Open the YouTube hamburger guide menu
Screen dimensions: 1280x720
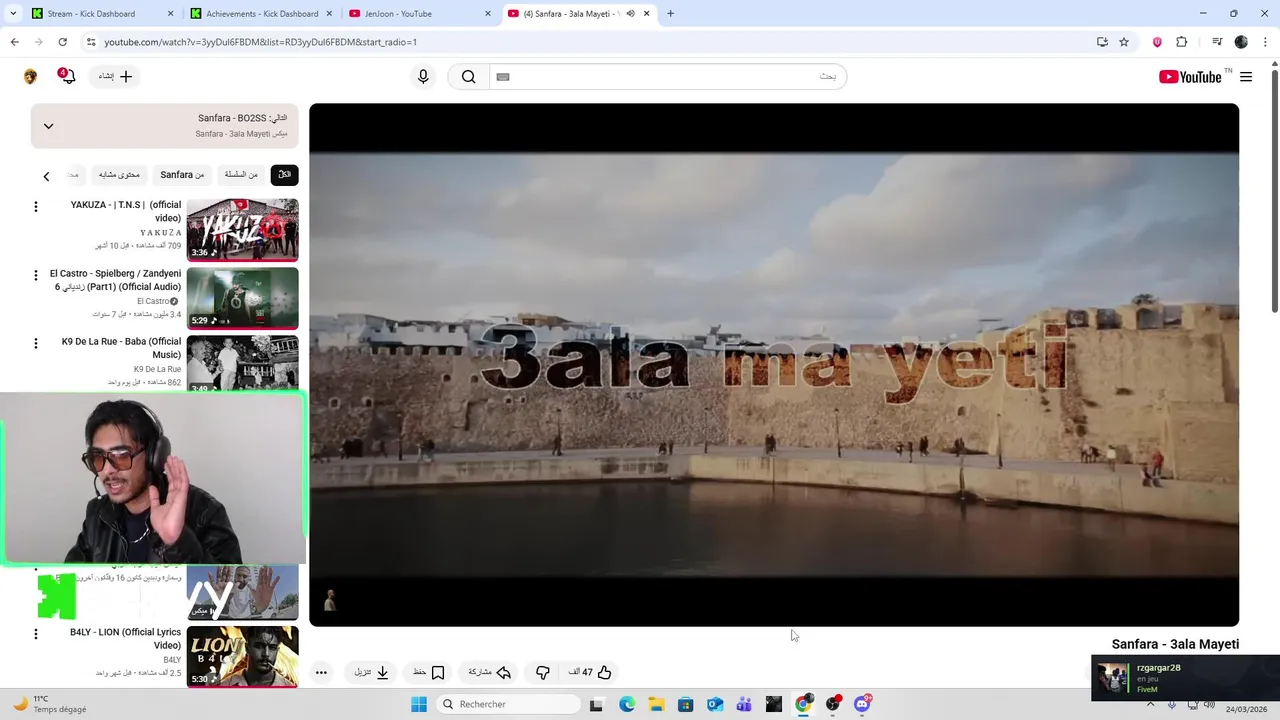coord(1246,77)
